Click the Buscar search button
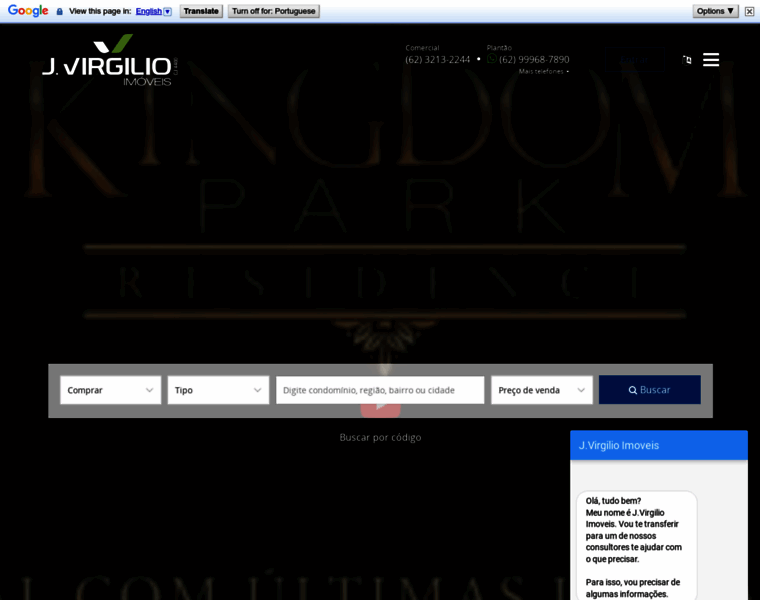760x600 pixels. pos(649,390)
